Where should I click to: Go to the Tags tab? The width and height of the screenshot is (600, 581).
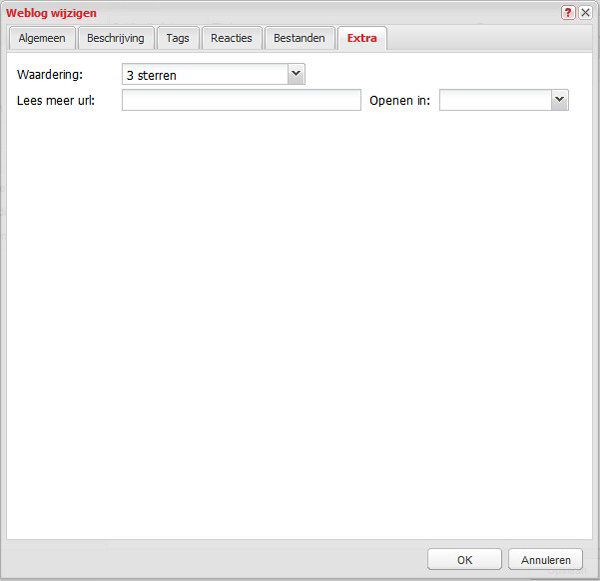pyautogui.click(x=178, y=38)
